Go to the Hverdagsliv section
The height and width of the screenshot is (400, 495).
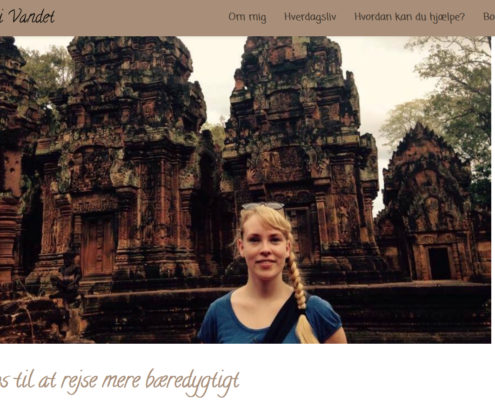pyautogui.click(x=310, y=17)
